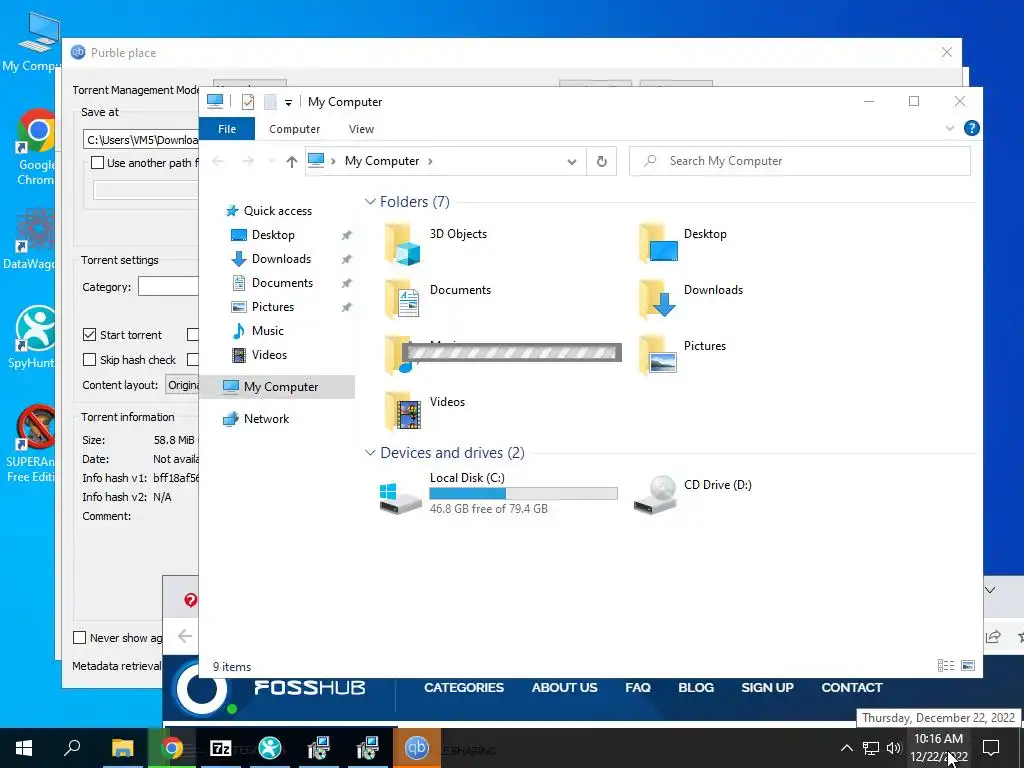Open 7-Zip from the taskbar
The height and width of the screenshot is (768, 1024).
pos(221,748)
